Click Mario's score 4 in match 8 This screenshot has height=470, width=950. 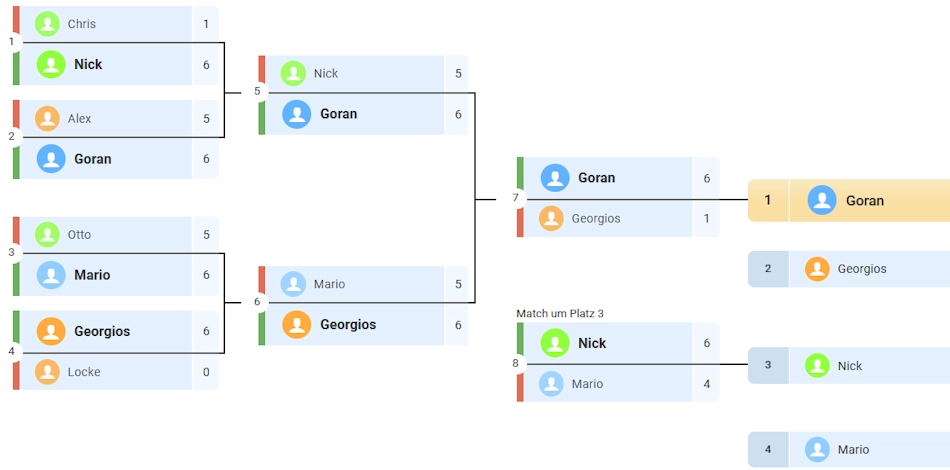click(706, 384)
